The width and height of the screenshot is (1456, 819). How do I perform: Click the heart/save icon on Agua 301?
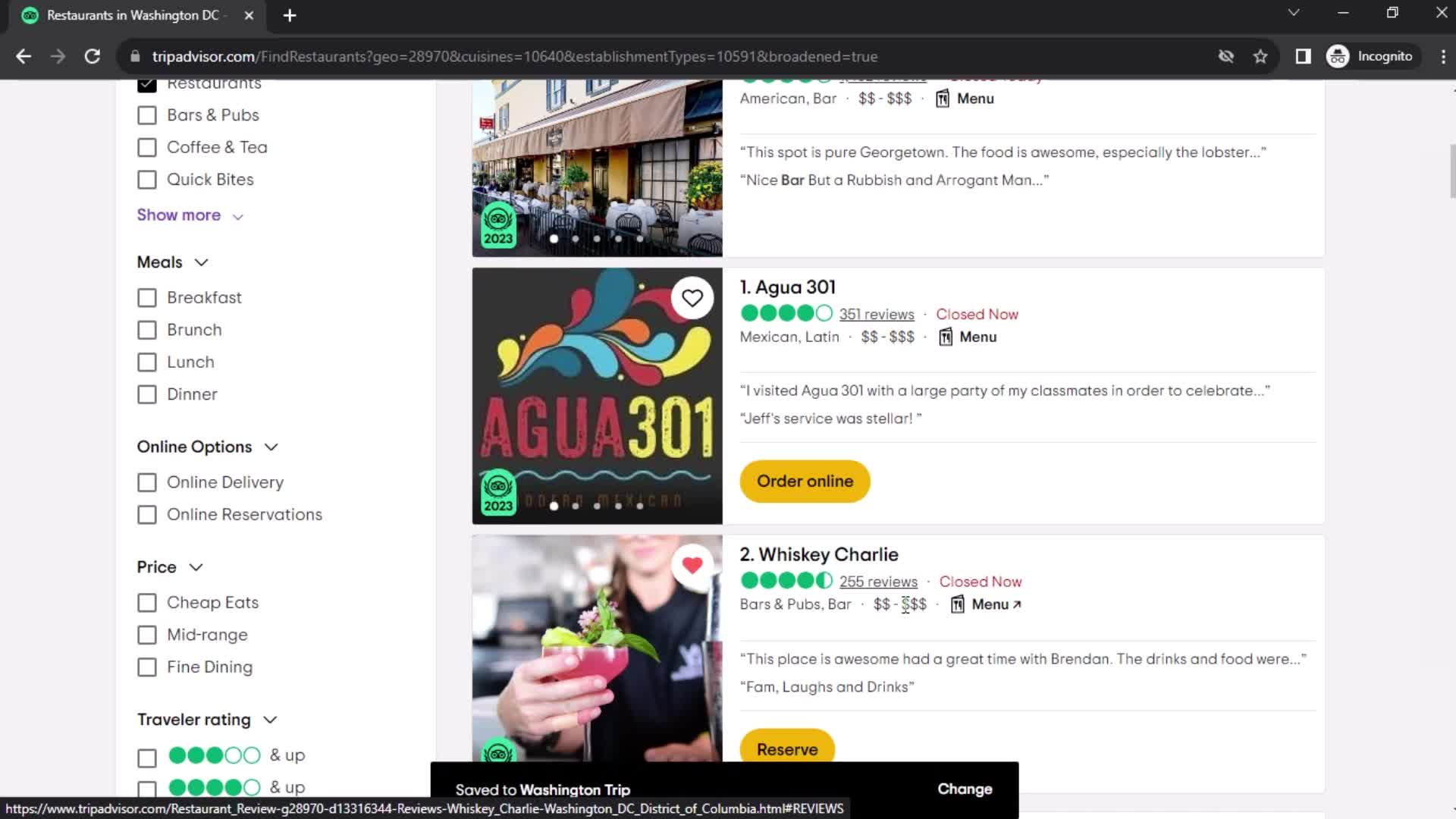(x=693, y=298)
